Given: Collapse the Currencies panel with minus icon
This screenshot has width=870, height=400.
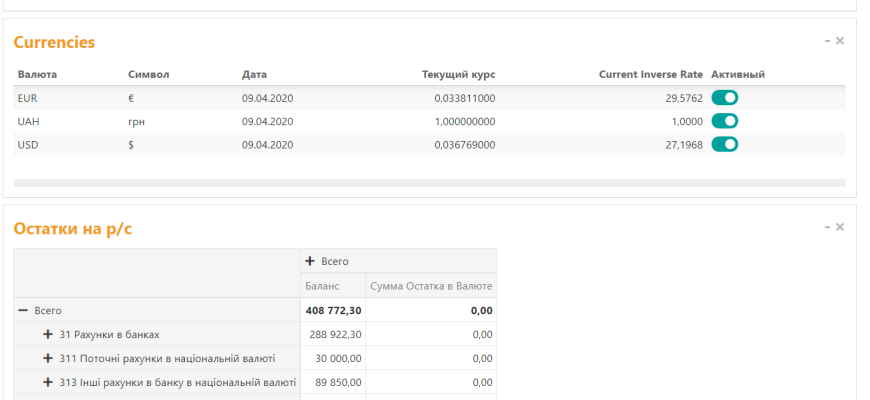Looking at the screenshot, I should (827, 41).
